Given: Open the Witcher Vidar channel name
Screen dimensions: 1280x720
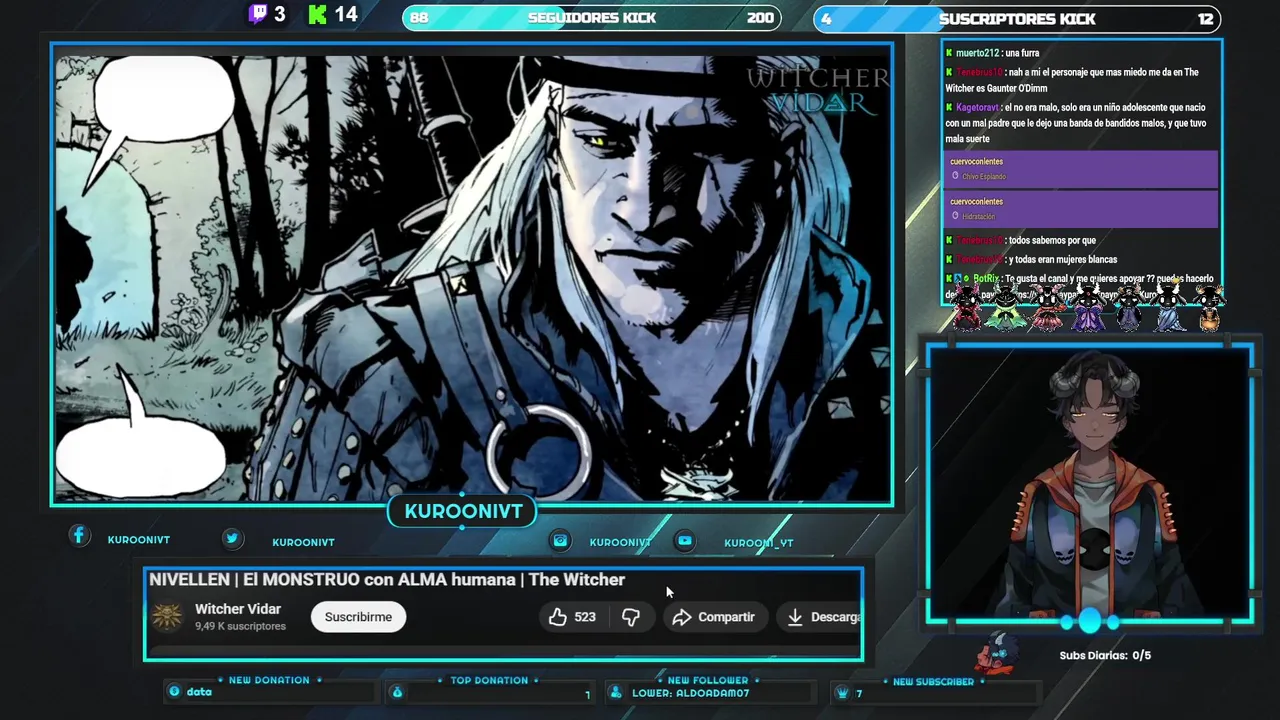Looking at the screenshot, I should [238, 609].
